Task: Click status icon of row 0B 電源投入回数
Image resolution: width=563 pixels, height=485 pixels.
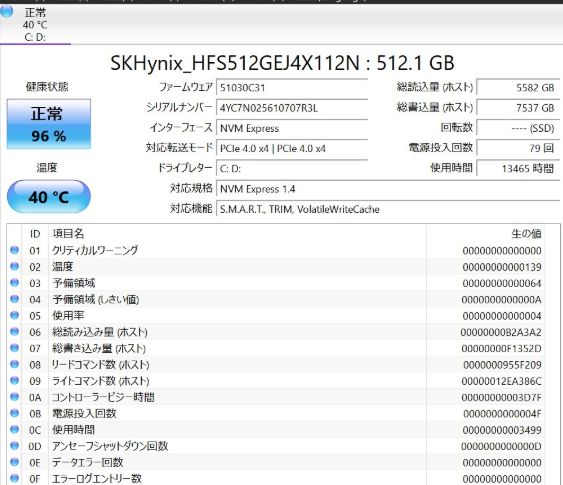Action: [14, 413]
